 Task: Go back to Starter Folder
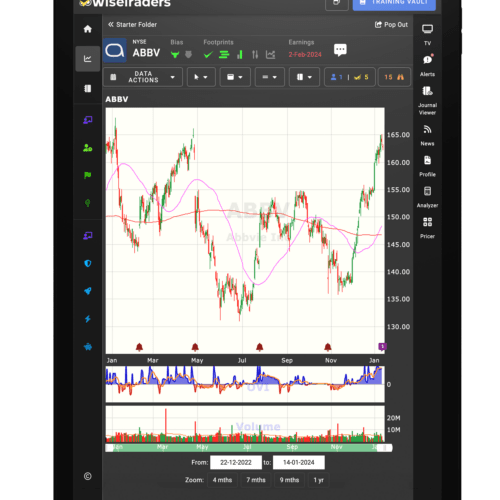click(132, 25)
